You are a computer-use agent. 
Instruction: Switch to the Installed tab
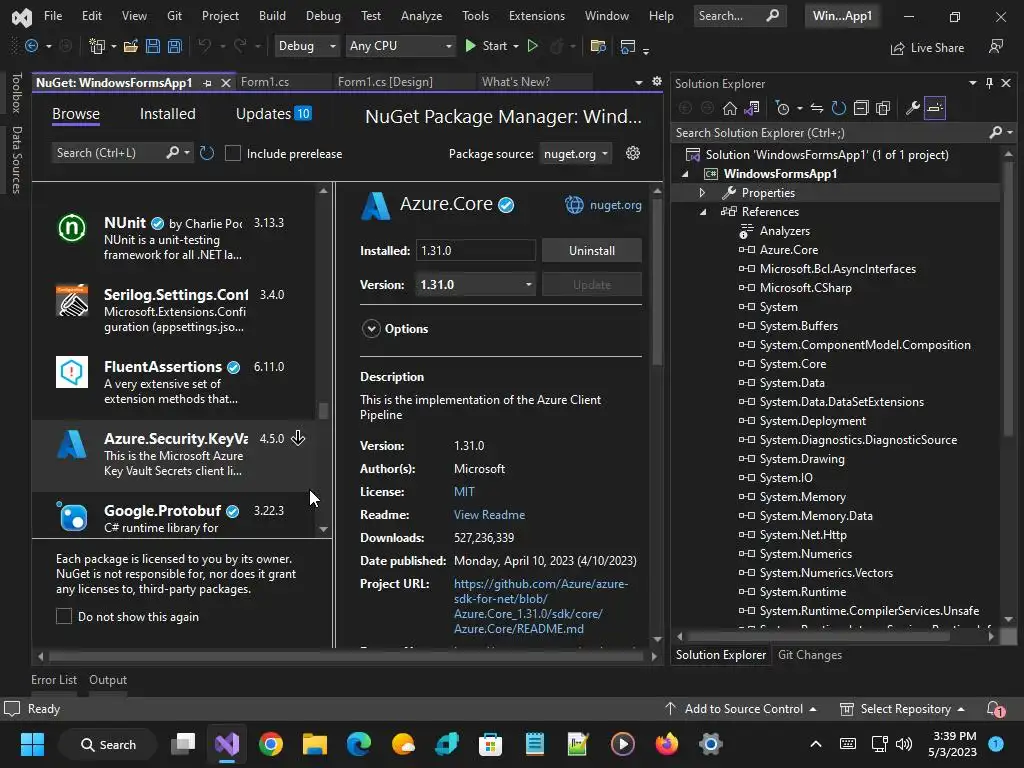pyautogui.click(x=168, y=114)
